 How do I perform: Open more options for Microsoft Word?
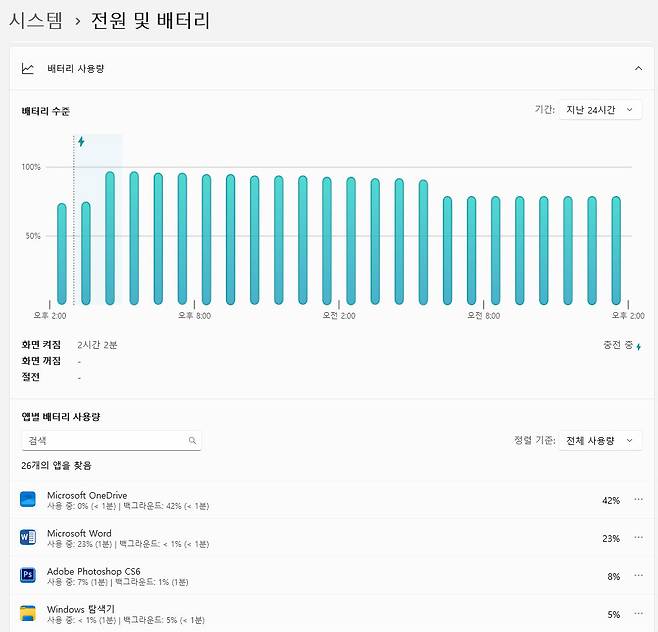[x=639, y=538]
